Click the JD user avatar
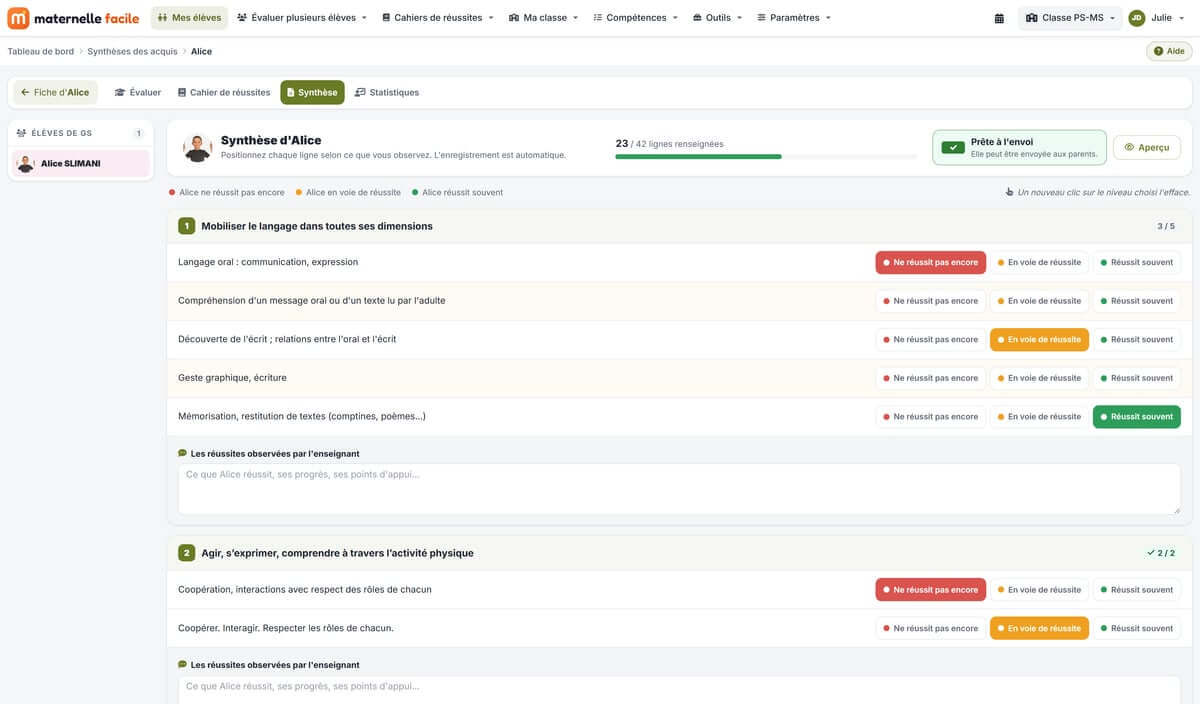 tap(1136, 18)
